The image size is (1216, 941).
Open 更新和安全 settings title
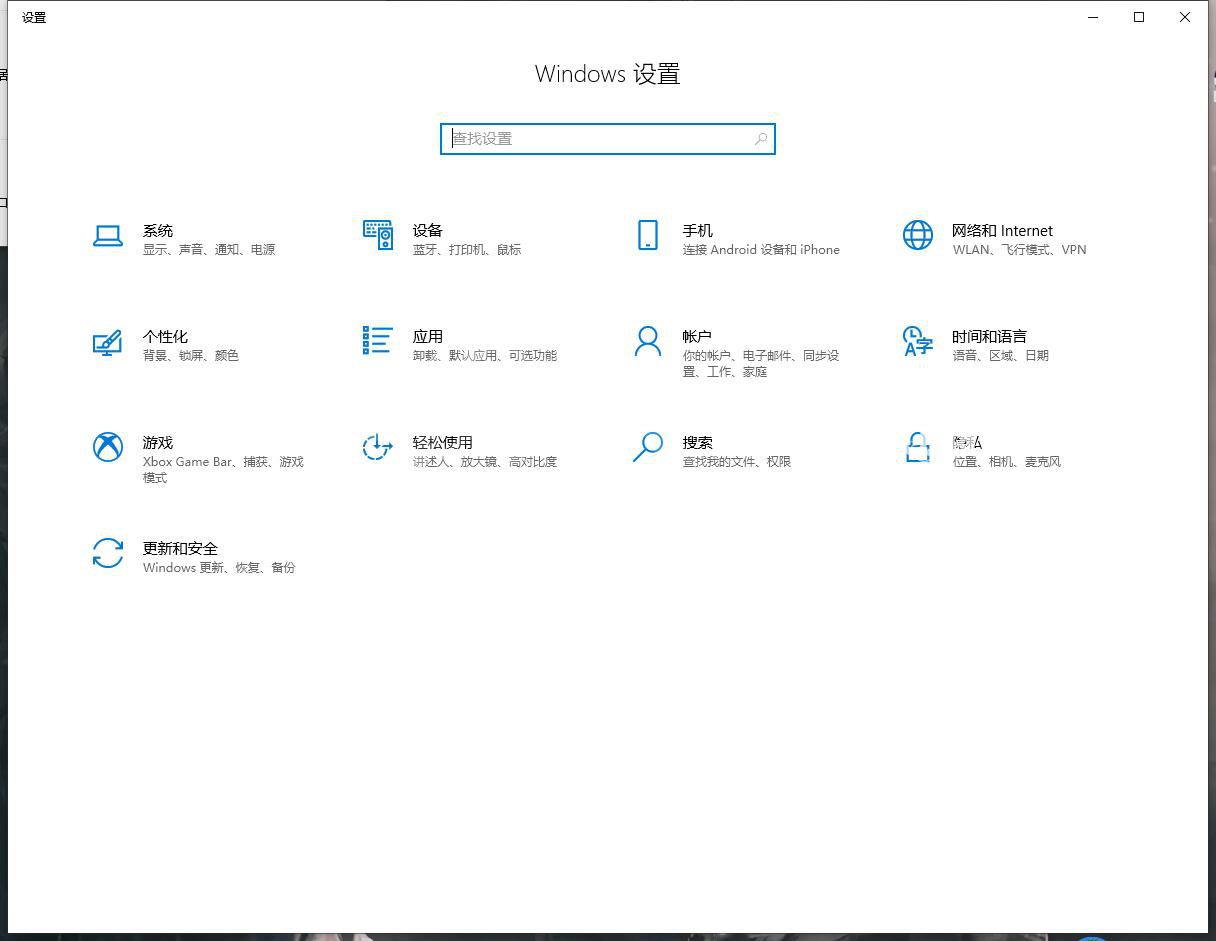pyautogui.click(x=180, y=549)
